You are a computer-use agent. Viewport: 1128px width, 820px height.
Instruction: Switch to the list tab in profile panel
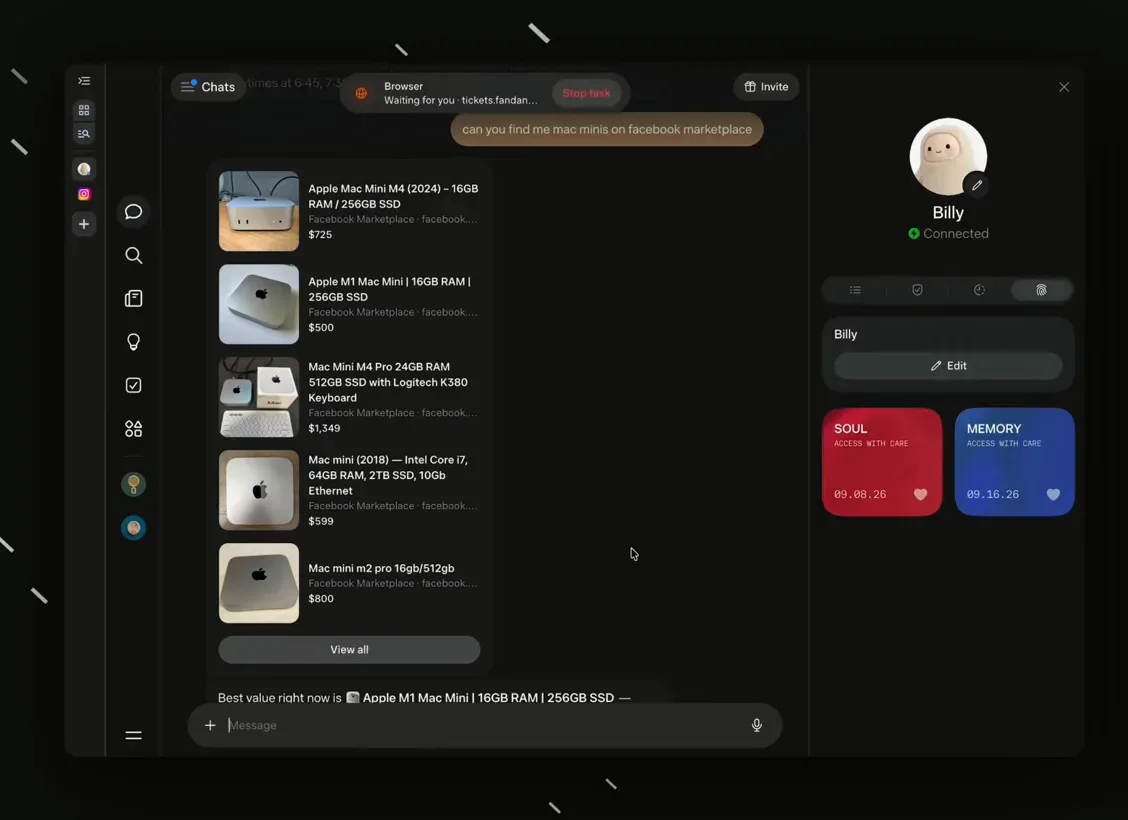[855, 290]
